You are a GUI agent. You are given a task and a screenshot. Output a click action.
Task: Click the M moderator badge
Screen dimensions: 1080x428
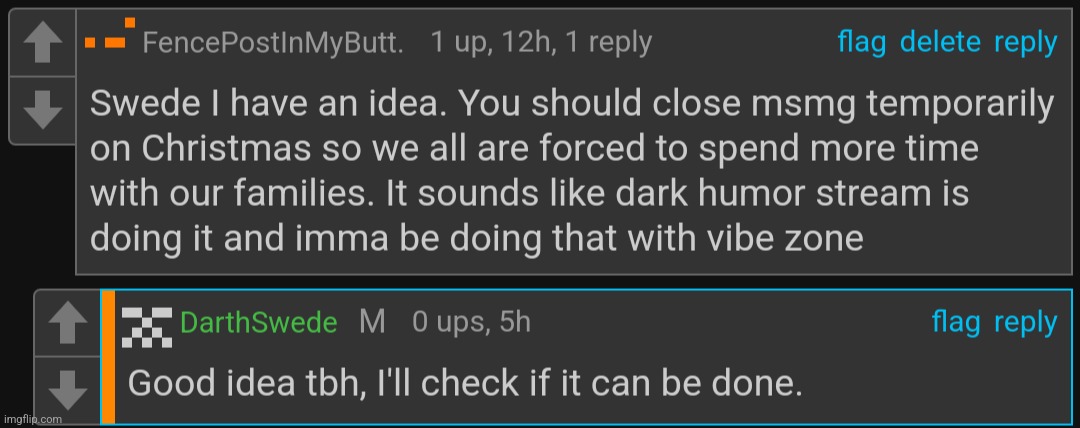point(372,322)
